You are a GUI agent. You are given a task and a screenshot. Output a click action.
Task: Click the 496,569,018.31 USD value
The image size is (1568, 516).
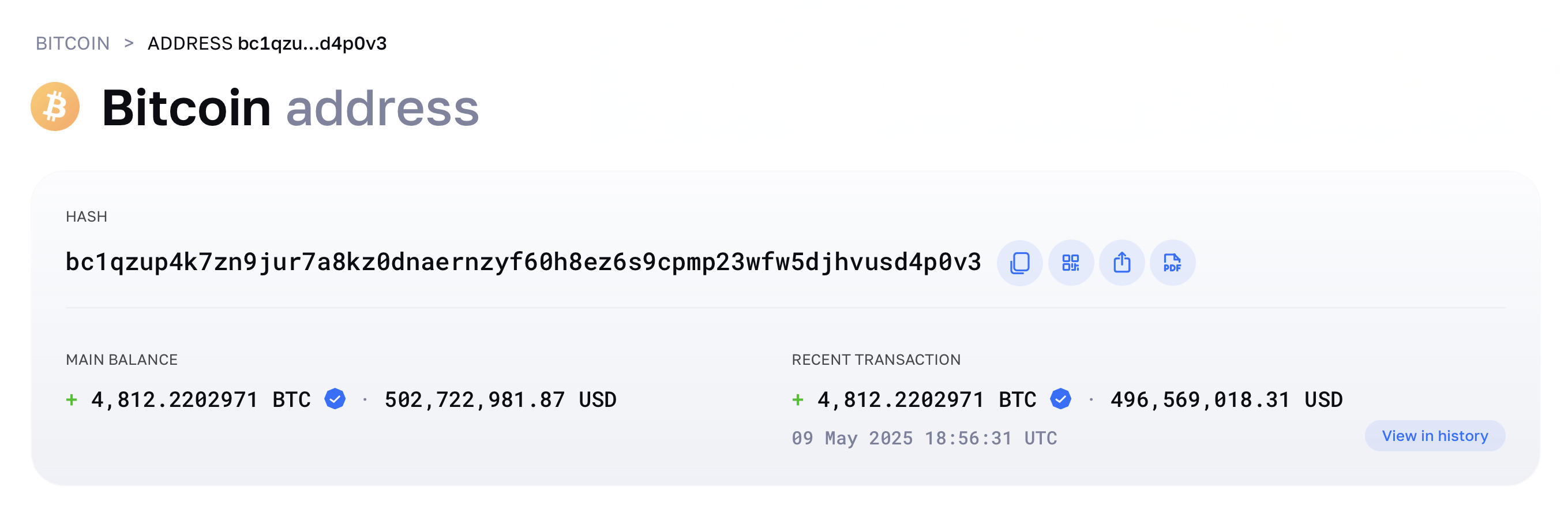coord(1227,399)
